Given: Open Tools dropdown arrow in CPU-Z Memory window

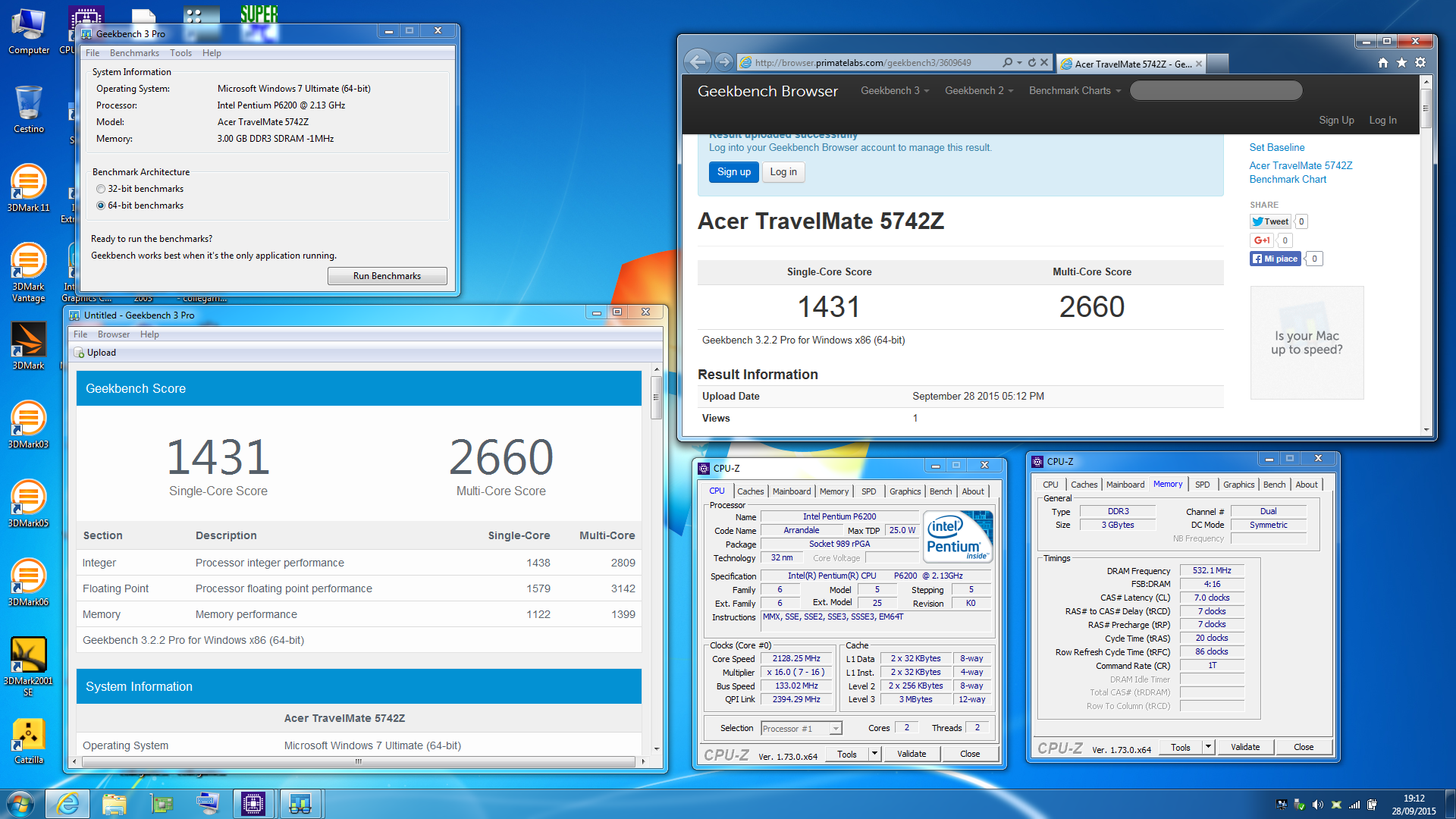Looking at the screenshot, I should tap(1208, 747).
